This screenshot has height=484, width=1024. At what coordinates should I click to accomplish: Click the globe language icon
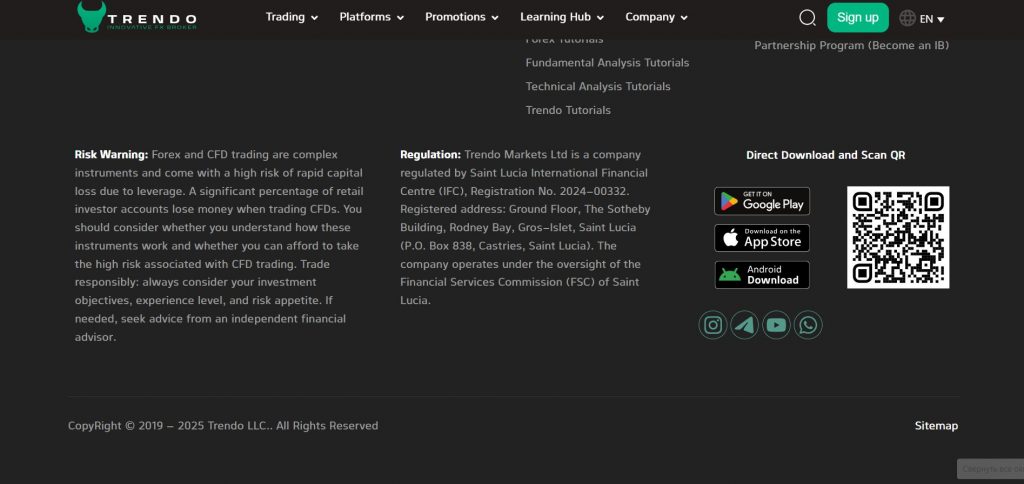(907, 18)
